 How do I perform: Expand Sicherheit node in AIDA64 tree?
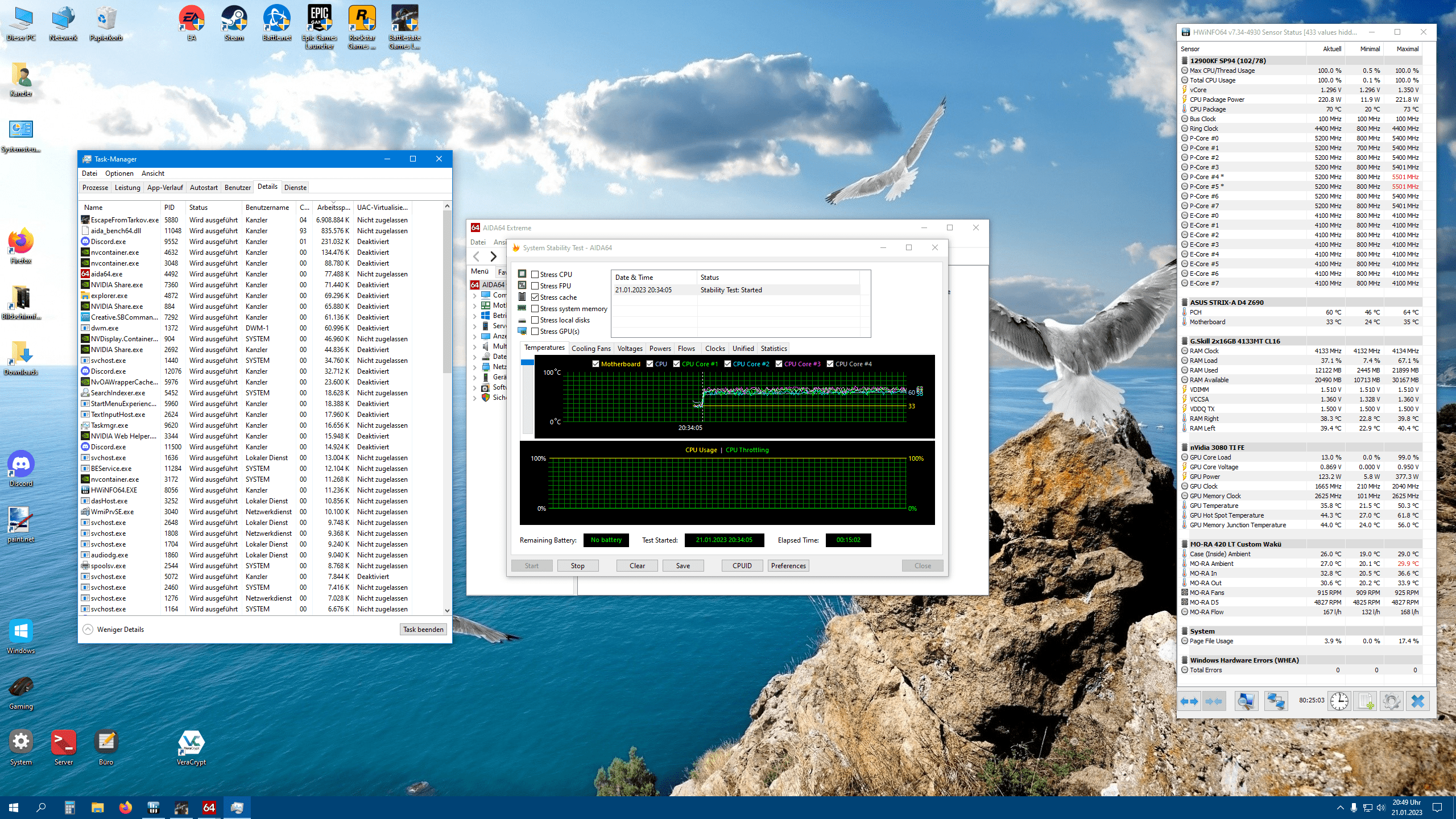click(x=474, y=398)
